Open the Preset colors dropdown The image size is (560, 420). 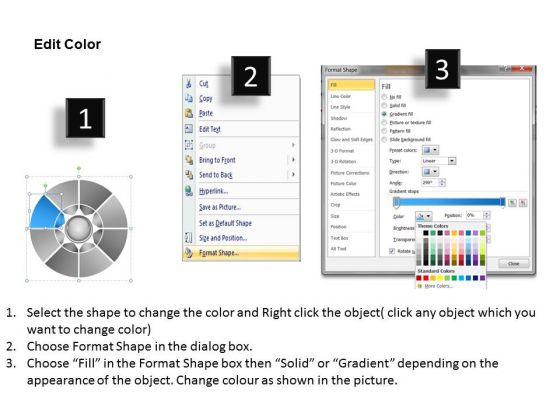click(x=430, y=150)
